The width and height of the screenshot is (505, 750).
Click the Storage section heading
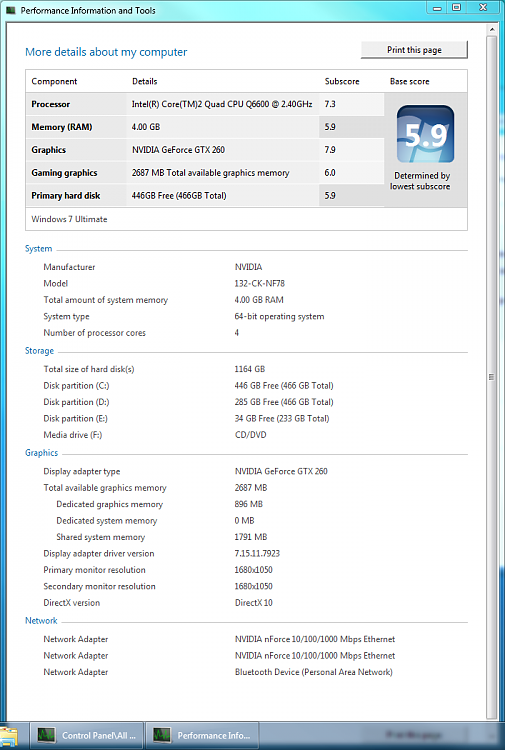pyautogui.click(x=39, y=351)
